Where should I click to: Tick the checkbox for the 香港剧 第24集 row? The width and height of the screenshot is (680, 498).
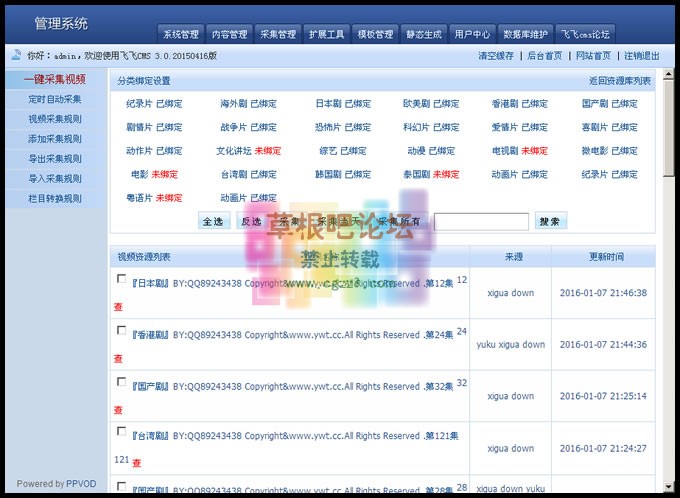(122, 330)
